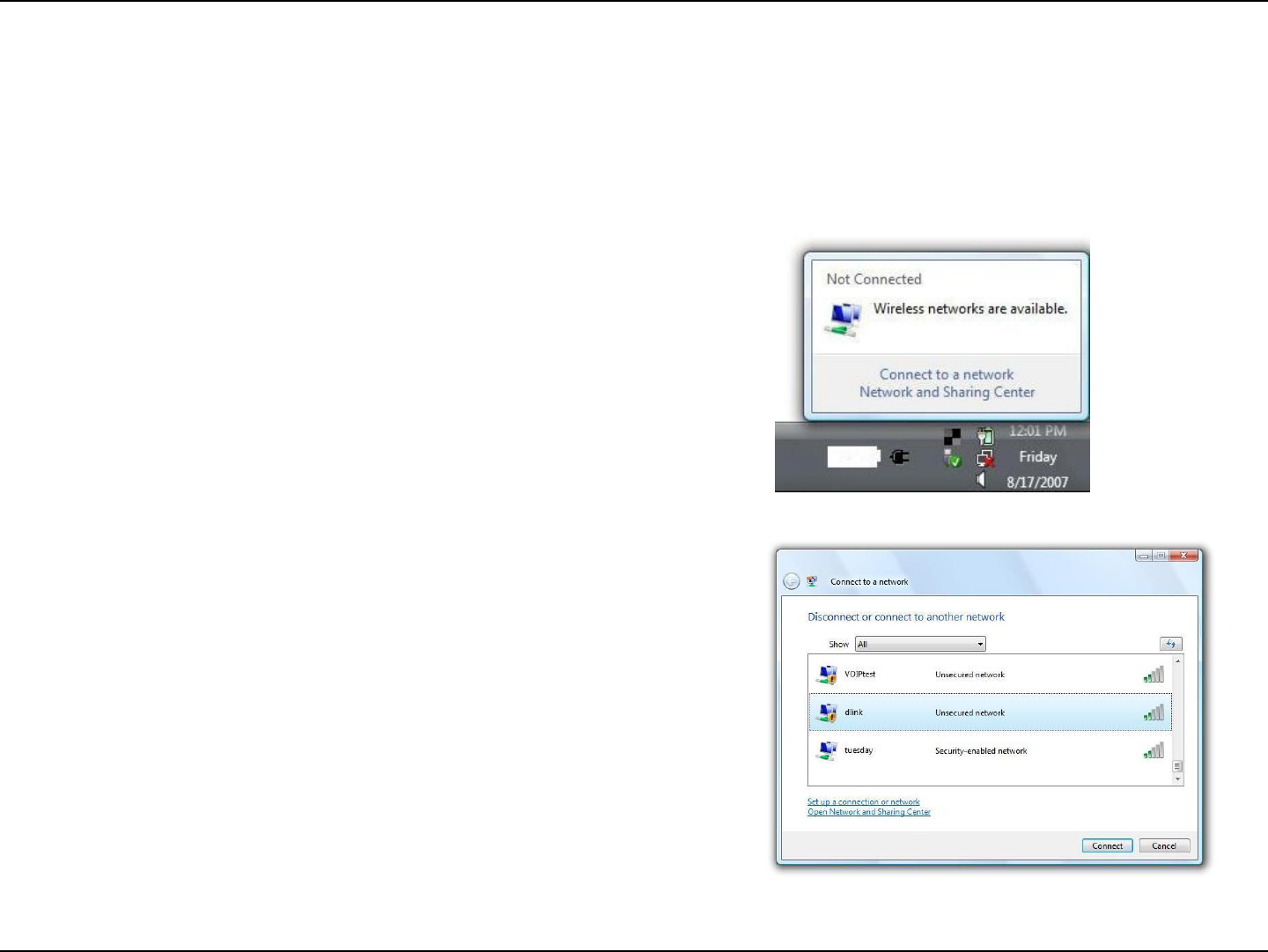
Task: Maximize the Connect to a network window
Action: (1161, 556)
